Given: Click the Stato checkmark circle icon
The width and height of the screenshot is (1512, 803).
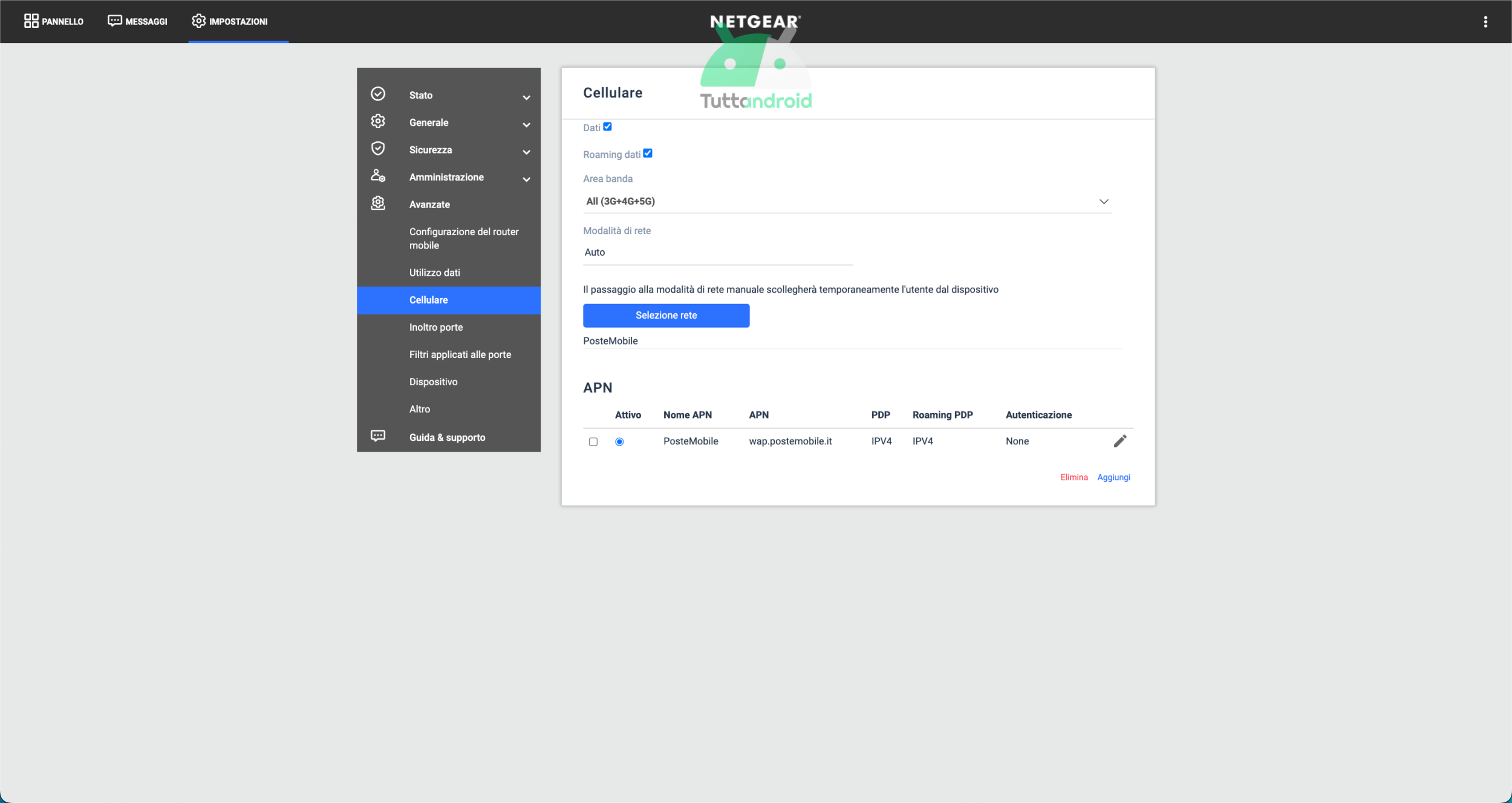Looking at the screenshot, I should 378,94.
